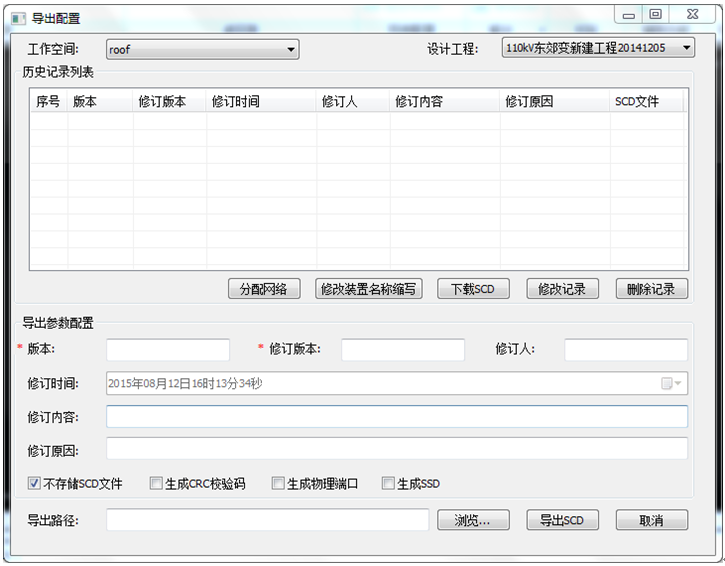The width and height of the screenshot is (725, 566).
Task: Click the 导出路径 input field
Action: point(267,520)
